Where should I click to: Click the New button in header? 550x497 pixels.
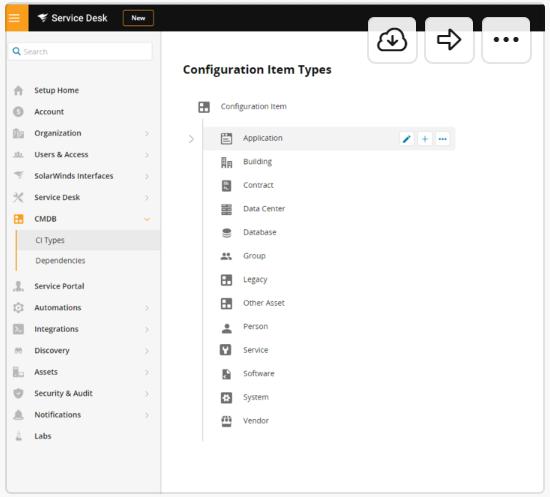[x=138, y=18]
